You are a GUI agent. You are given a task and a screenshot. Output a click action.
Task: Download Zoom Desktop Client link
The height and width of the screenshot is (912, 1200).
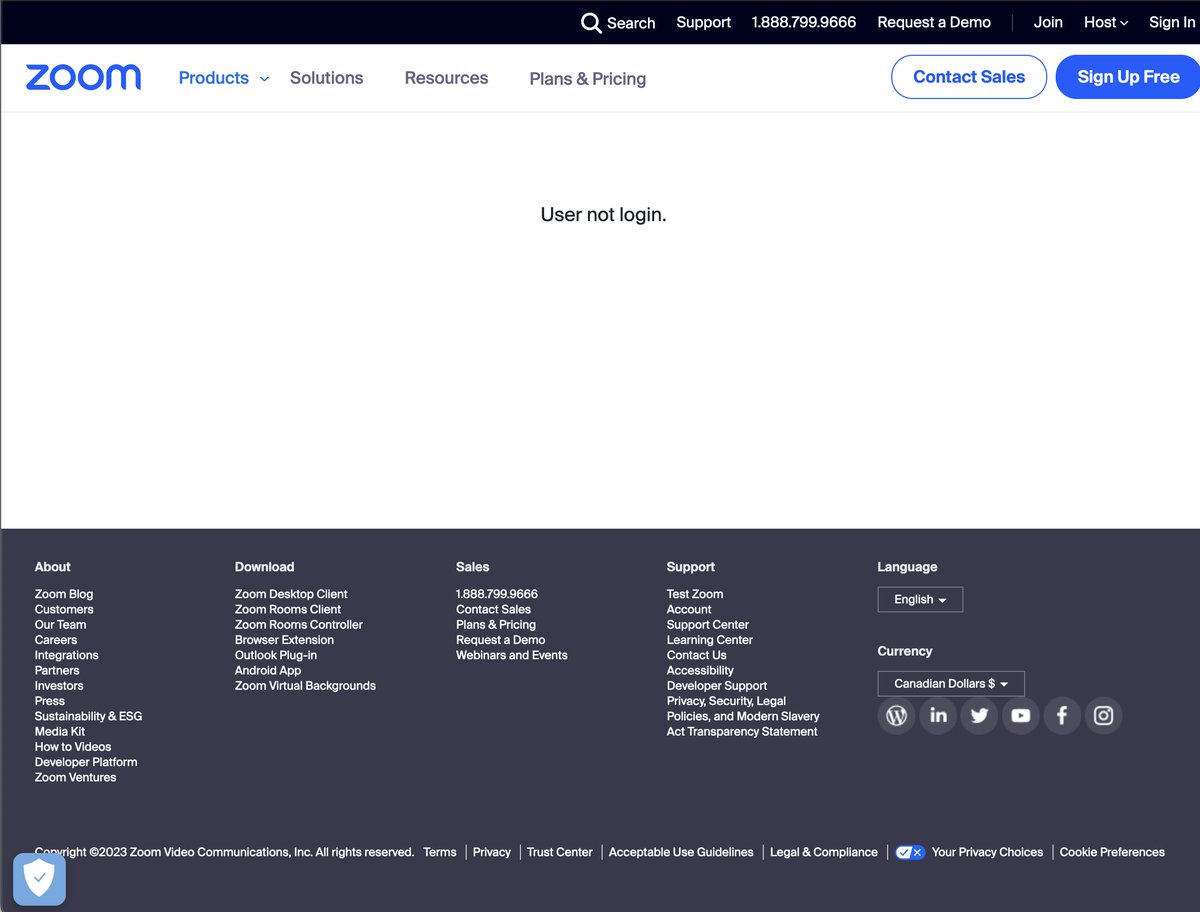click(291, 594)
